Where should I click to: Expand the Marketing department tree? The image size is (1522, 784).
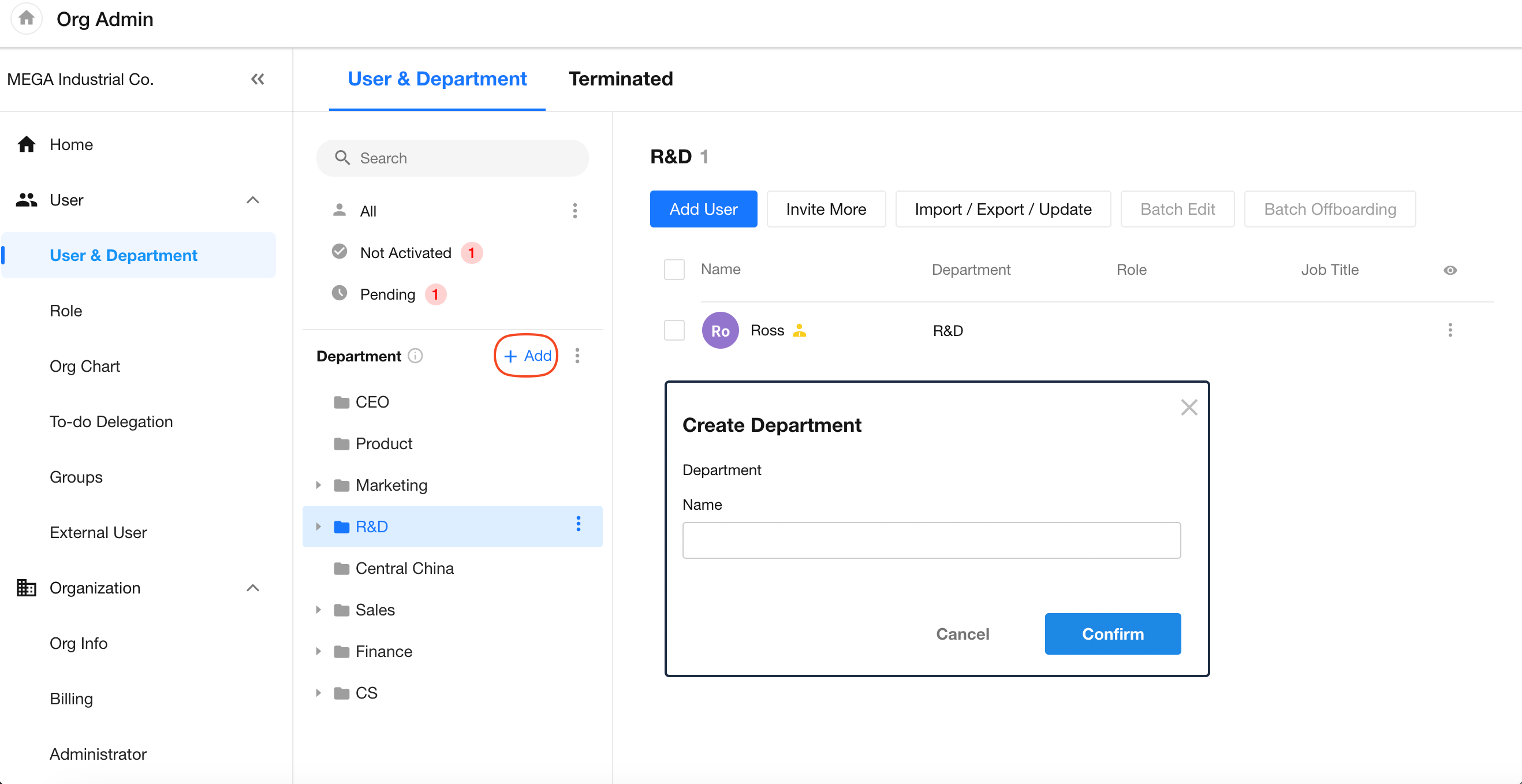pyautogui.click(x=319, y=485)
